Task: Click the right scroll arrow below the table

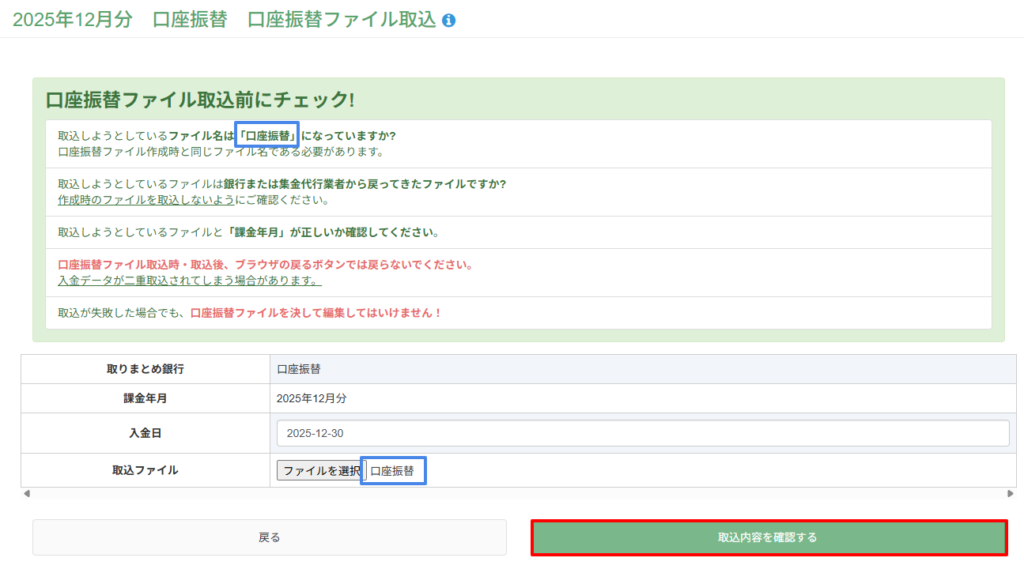Action: [1010, 494]
